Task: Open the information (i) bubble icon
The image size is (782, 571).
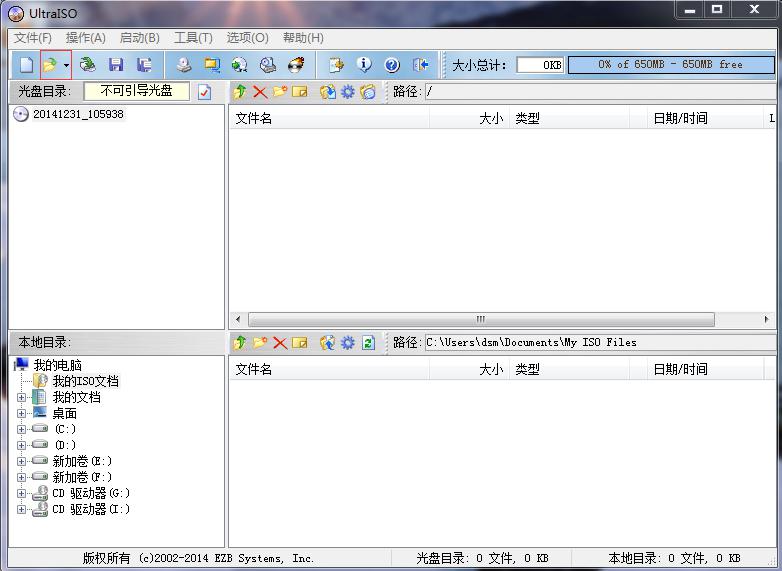Action: point(364,65)
